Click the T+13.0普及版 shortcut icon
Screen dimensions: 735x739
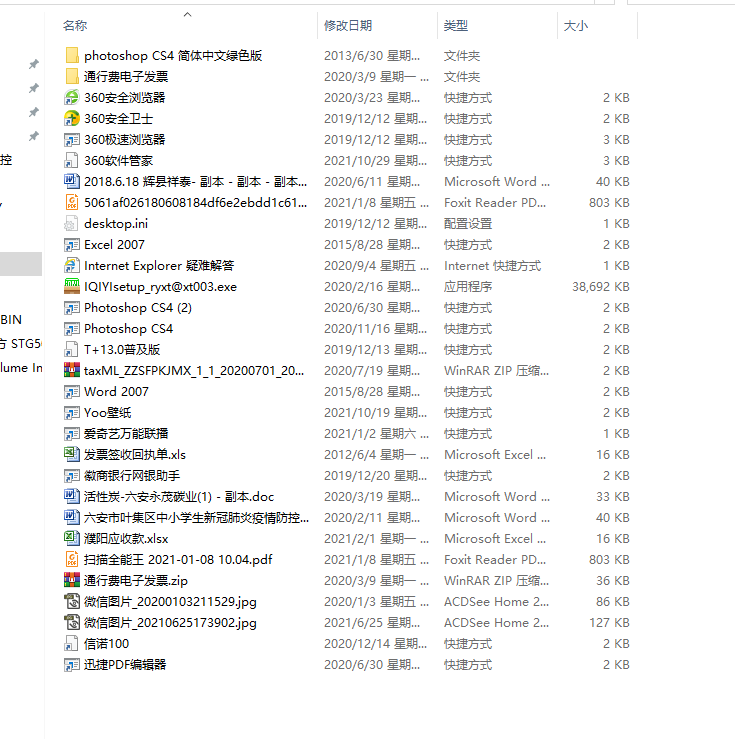pos(72,350)
